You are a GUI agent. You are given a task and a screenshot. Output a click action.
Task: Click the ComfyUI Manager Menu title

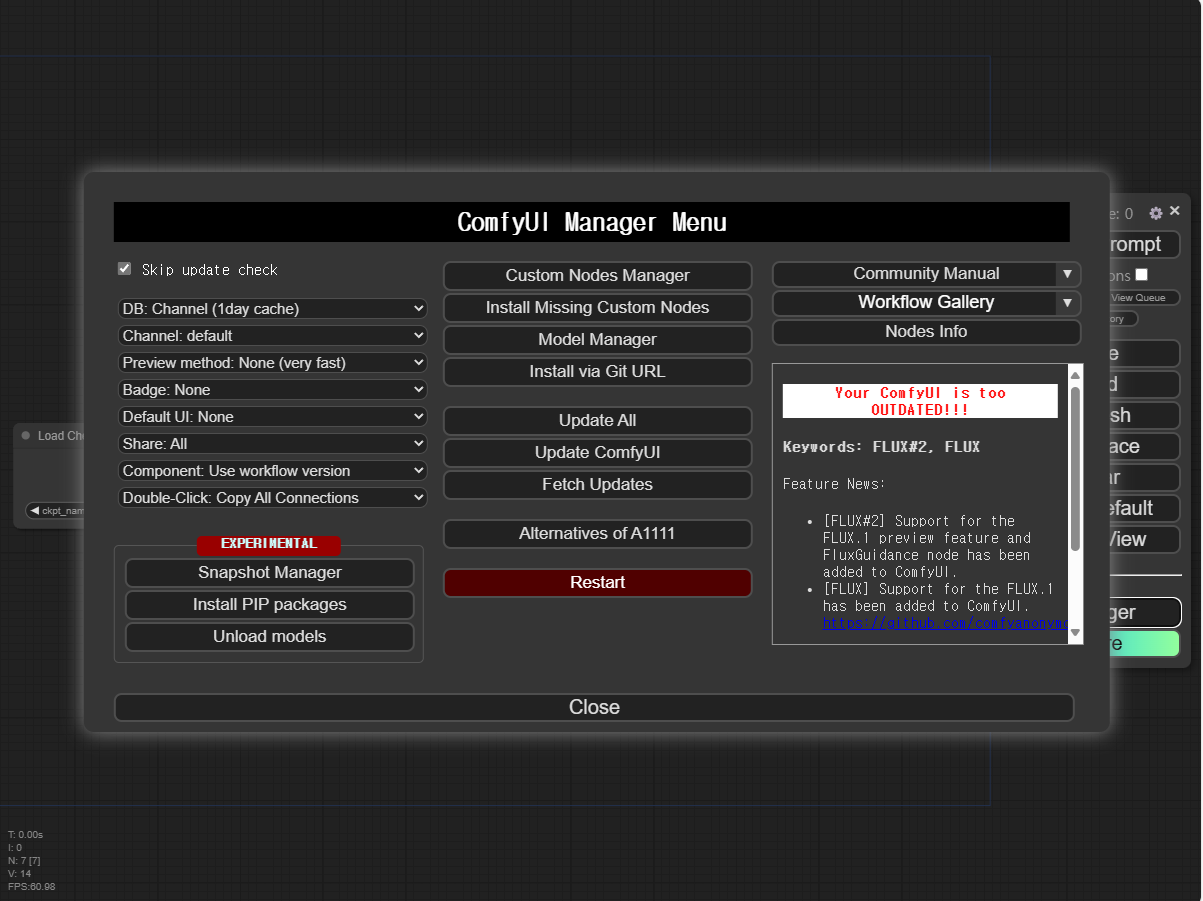pyautogui.click(x=591, y=222)
